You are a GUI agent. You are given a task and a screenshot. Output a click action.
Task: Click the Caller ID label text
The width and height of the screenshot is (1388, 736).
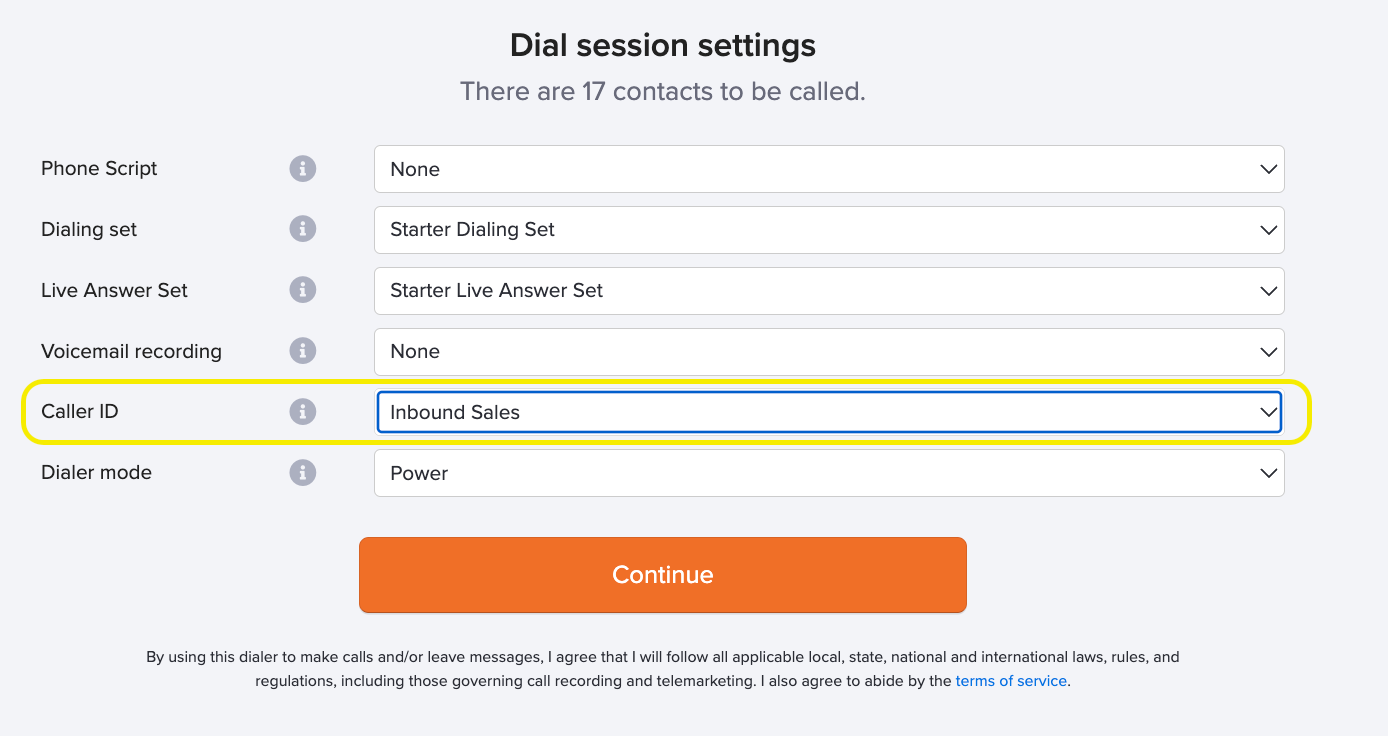coord(80,412)
